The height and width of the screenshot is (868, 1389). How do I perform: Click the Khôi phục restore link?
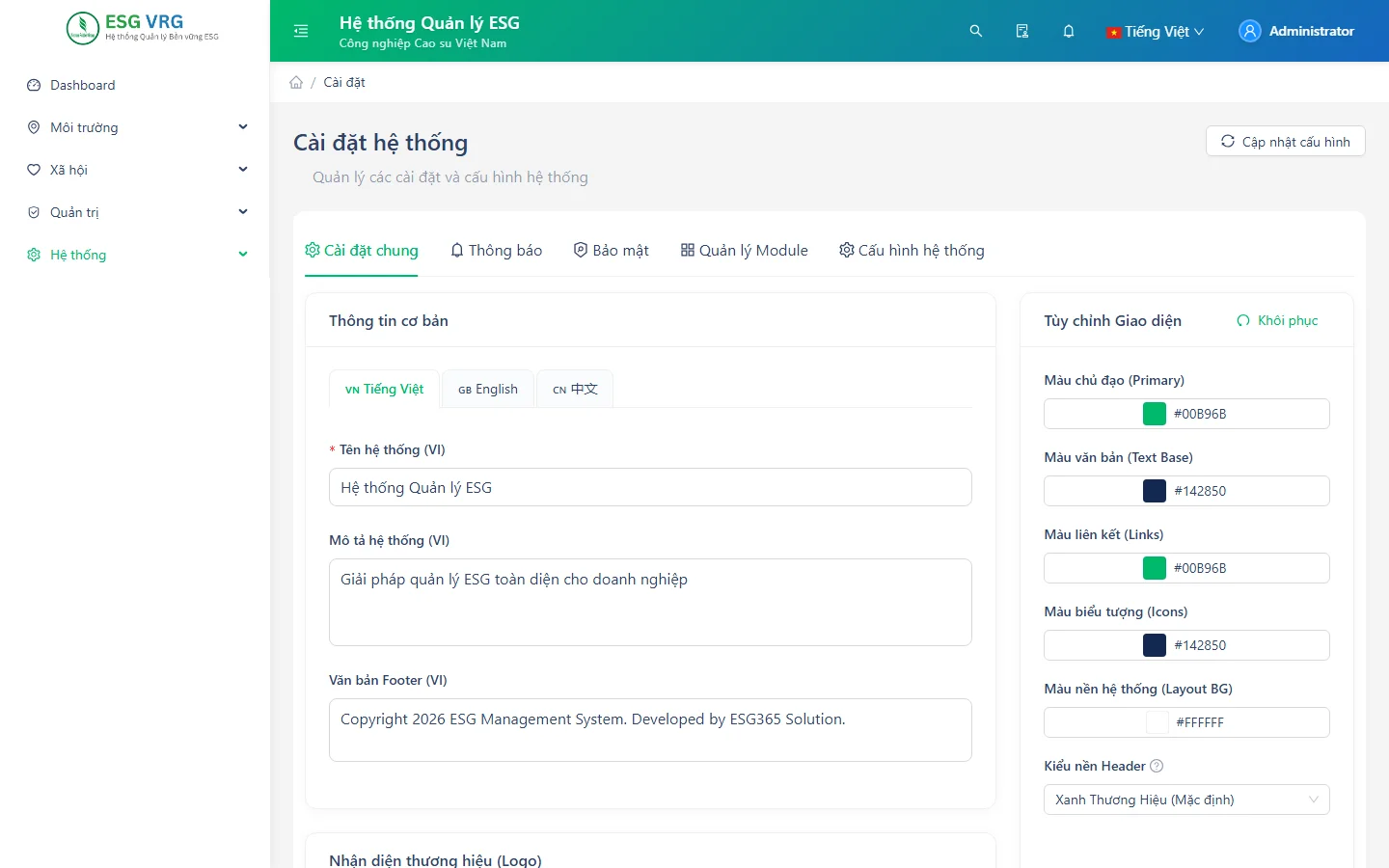click(1278, 320)
